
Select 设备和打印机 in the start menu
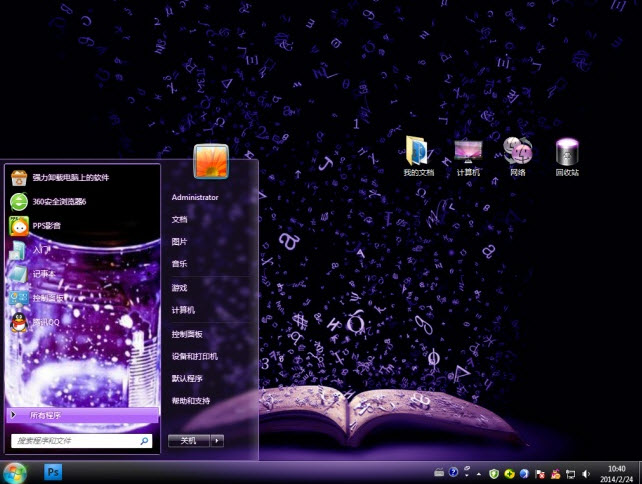click(194, 356)
